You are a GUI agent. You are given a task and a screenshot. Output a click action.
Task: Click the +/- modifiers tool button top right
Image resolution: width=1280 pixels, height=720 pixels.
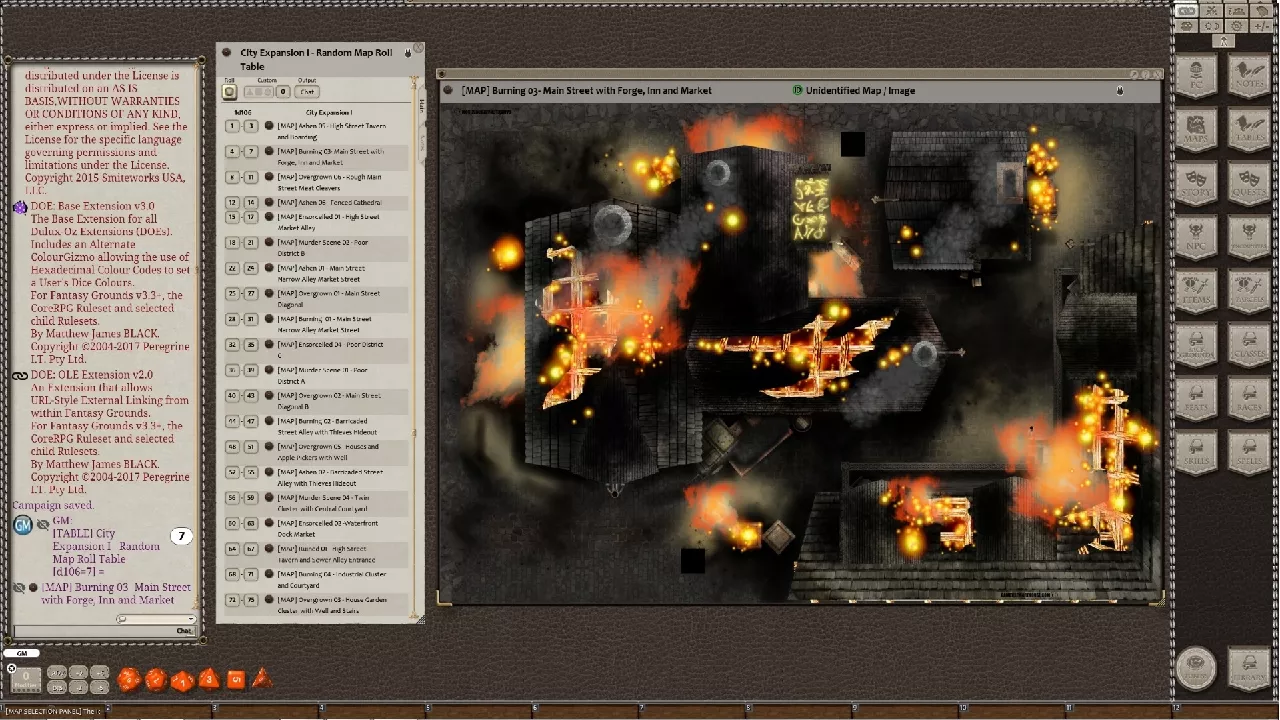coord(1261,26)
